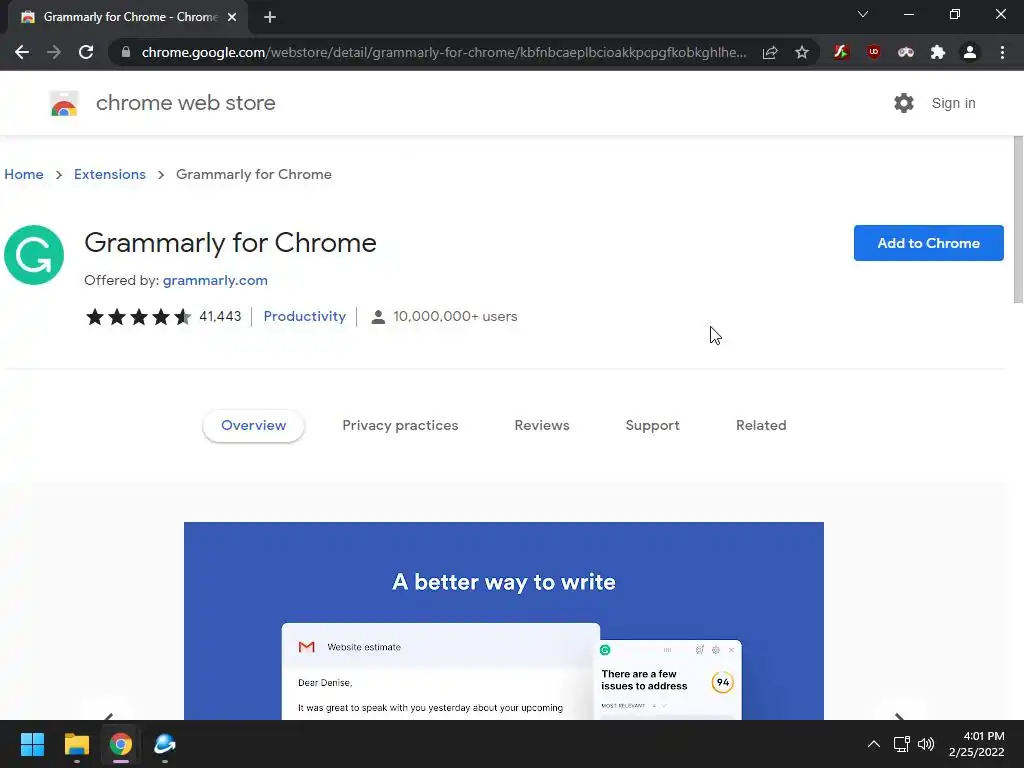Open the red slash-F extension icon
Image resolution: width=1024 pixels, height=768 pixels.
[x=841, y=52]
